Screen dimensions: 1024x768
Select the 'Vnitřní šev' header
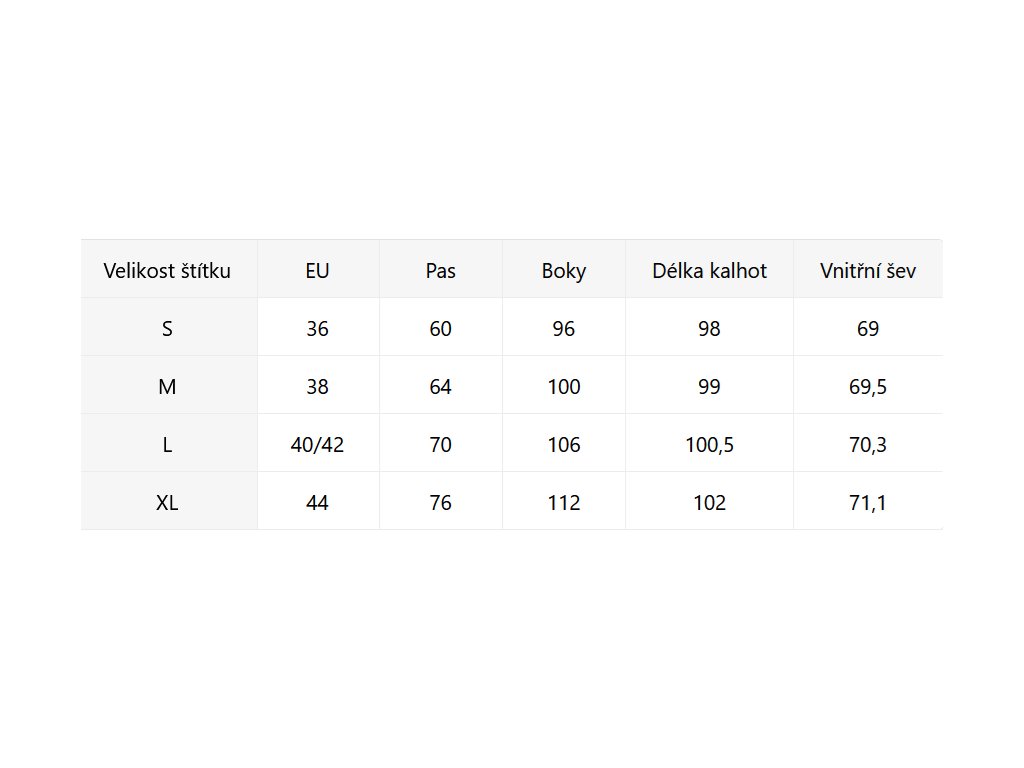coord(867,270)
